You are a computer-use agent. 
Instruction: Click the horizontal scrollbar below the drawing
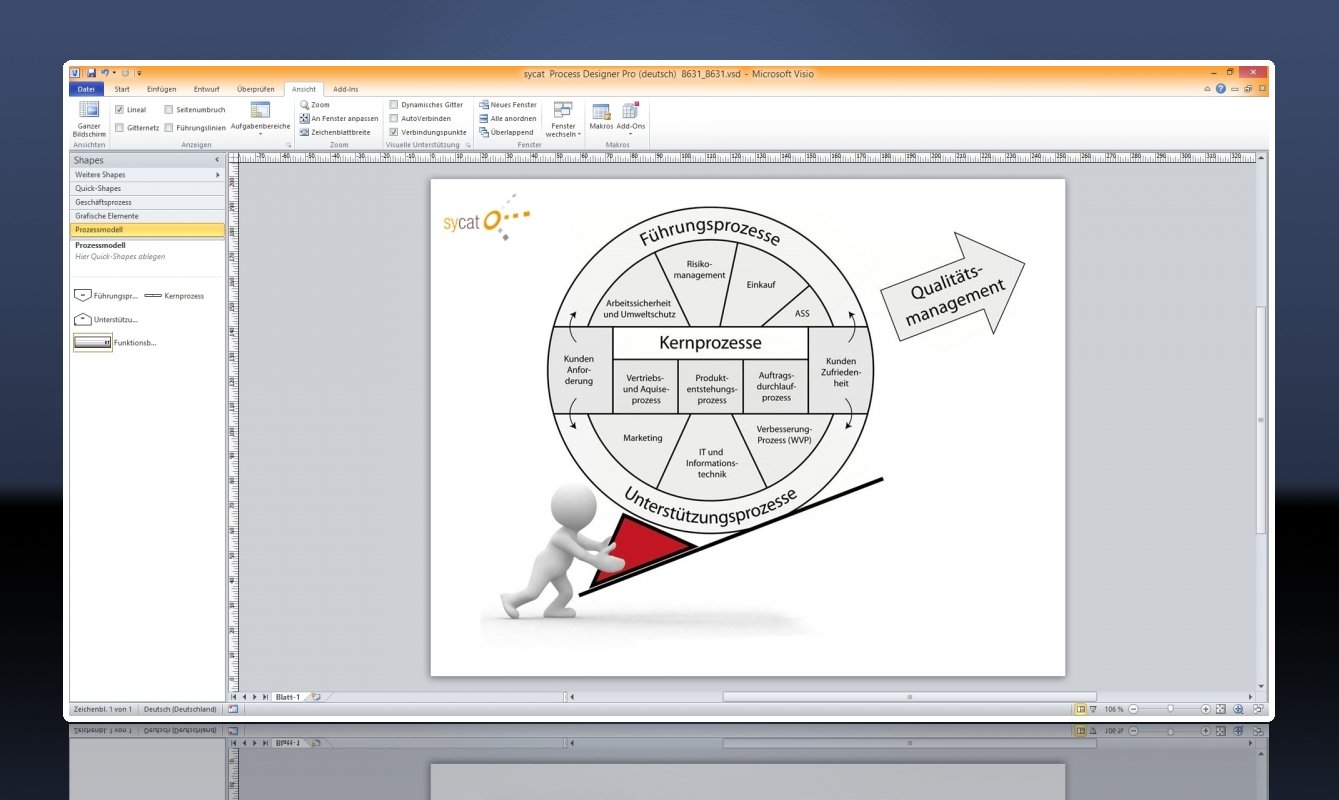tap(909, 697)
